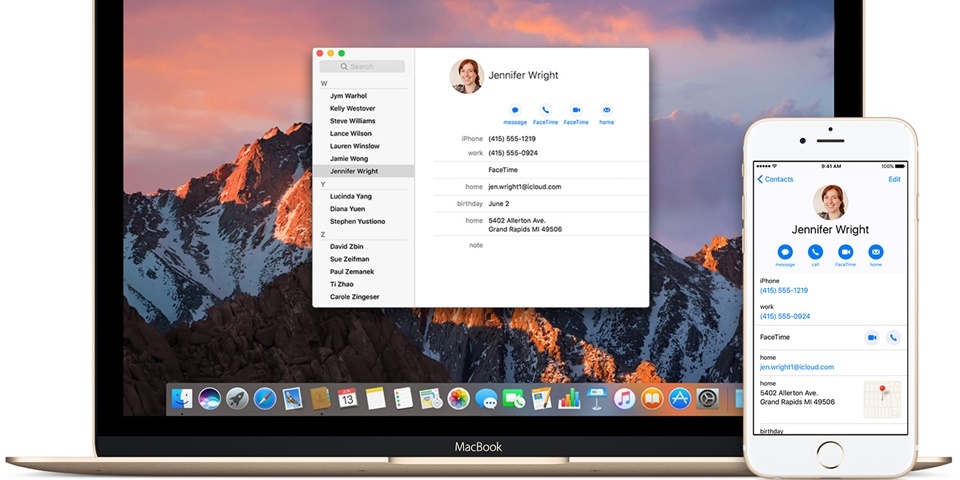Tap home mail button on iPhone contact

point(876,252)
